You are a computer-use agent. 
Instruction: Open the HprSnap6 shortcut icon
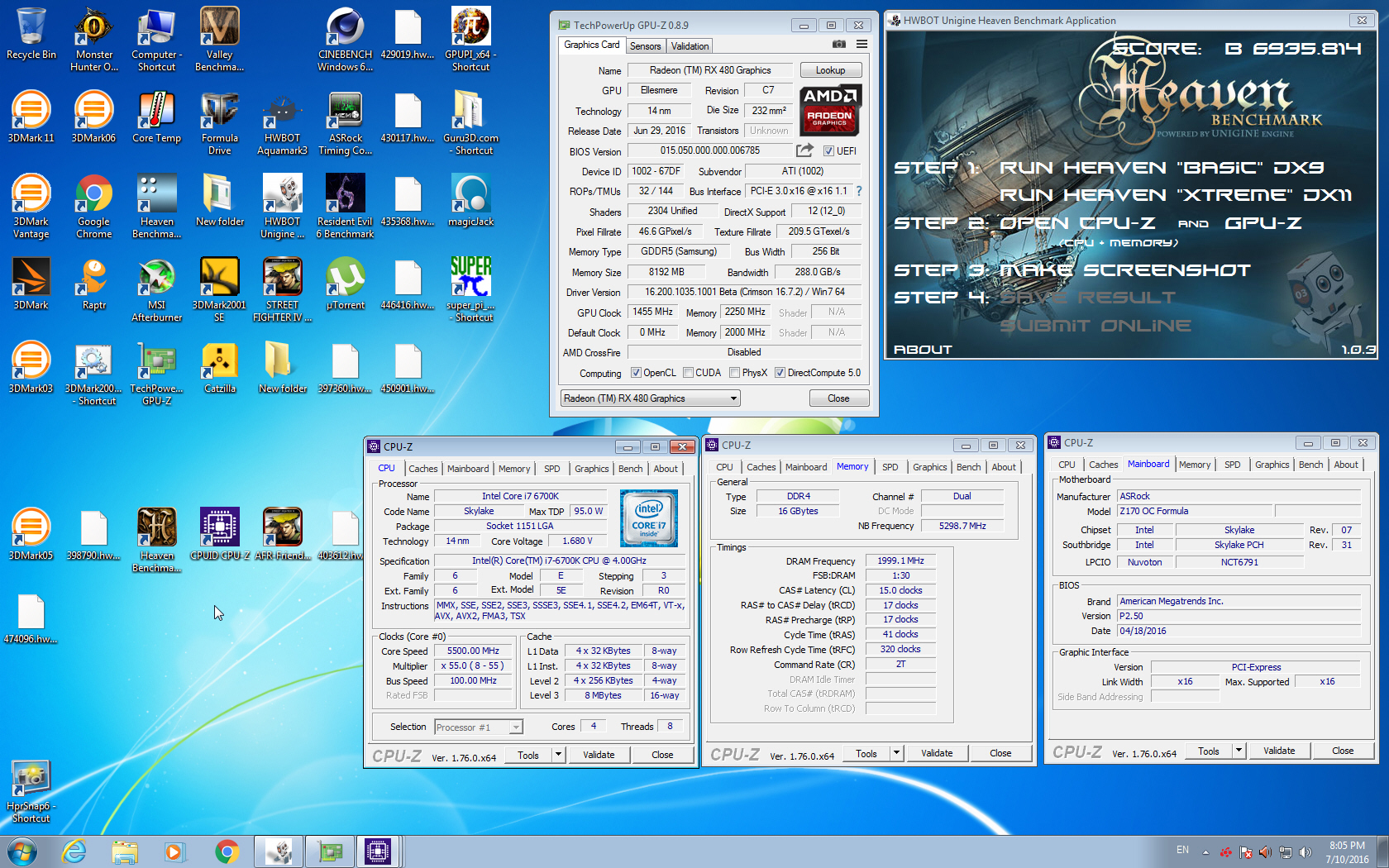coord(31,791)
